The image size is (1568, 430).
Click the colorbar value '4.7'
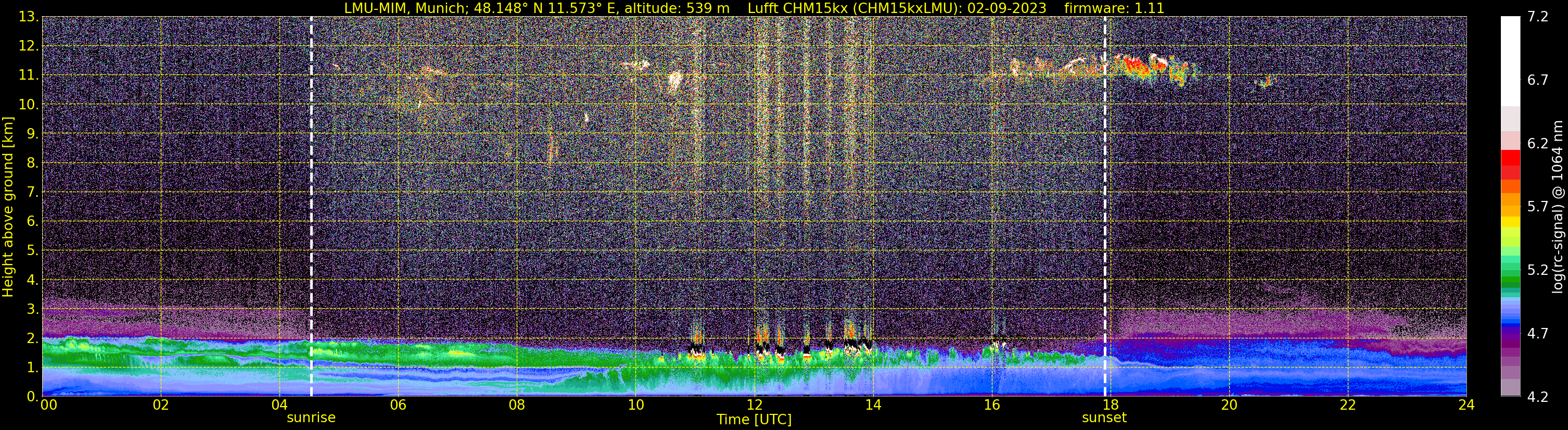point(1538,333)
